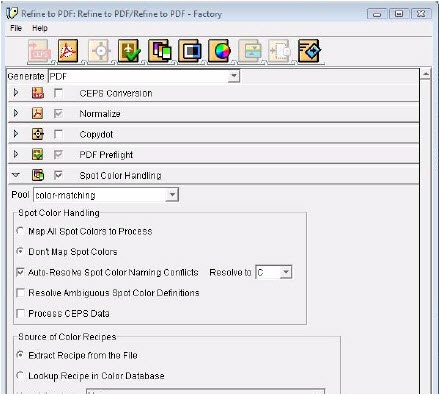The width and height of the screenshot is (439, 396).
Task: Expand the PDF Preflight section
Action: [16, 154]
